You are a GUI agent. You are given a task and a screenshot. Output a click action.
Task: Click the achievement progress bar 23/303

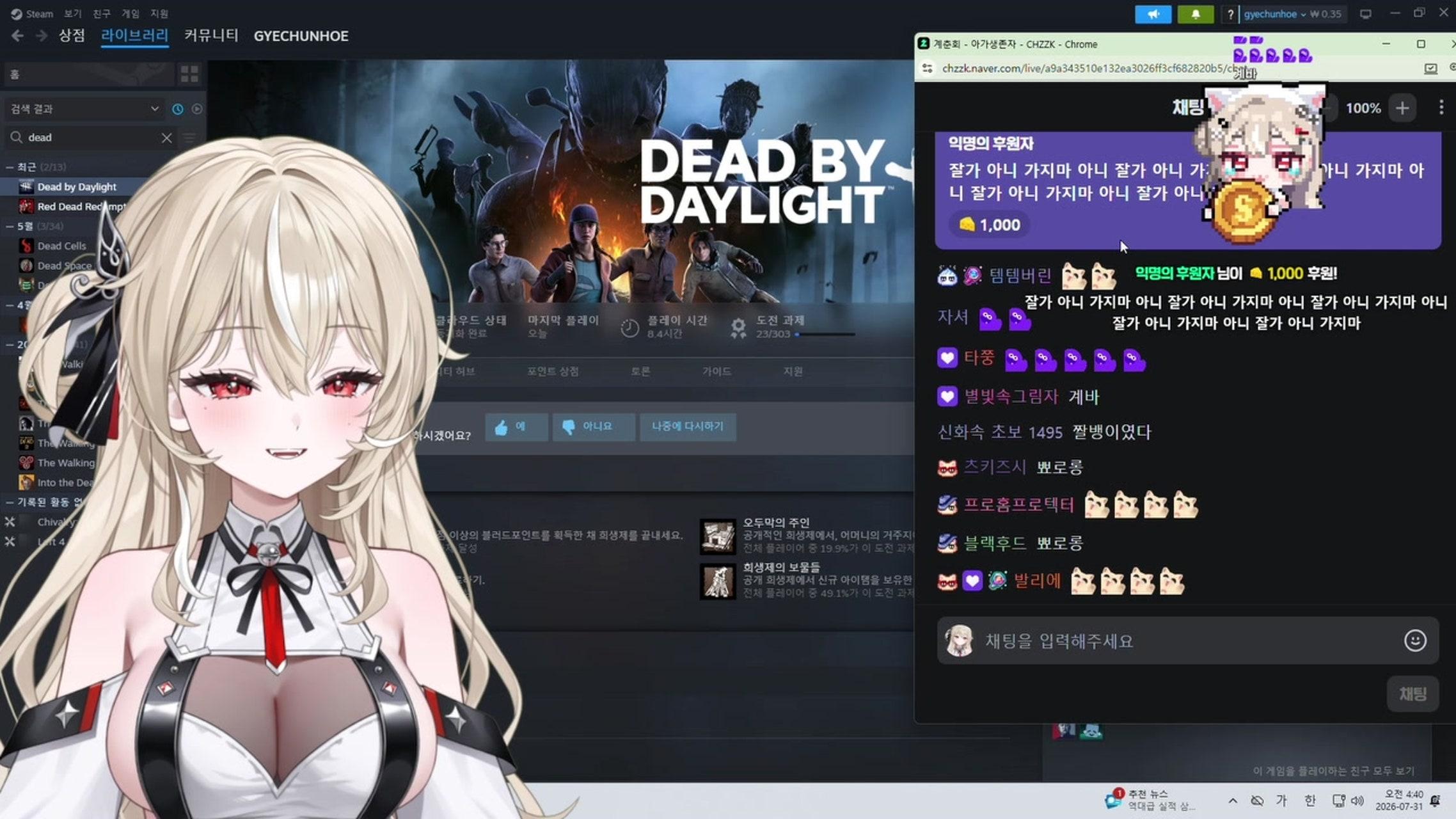[825, 334]
